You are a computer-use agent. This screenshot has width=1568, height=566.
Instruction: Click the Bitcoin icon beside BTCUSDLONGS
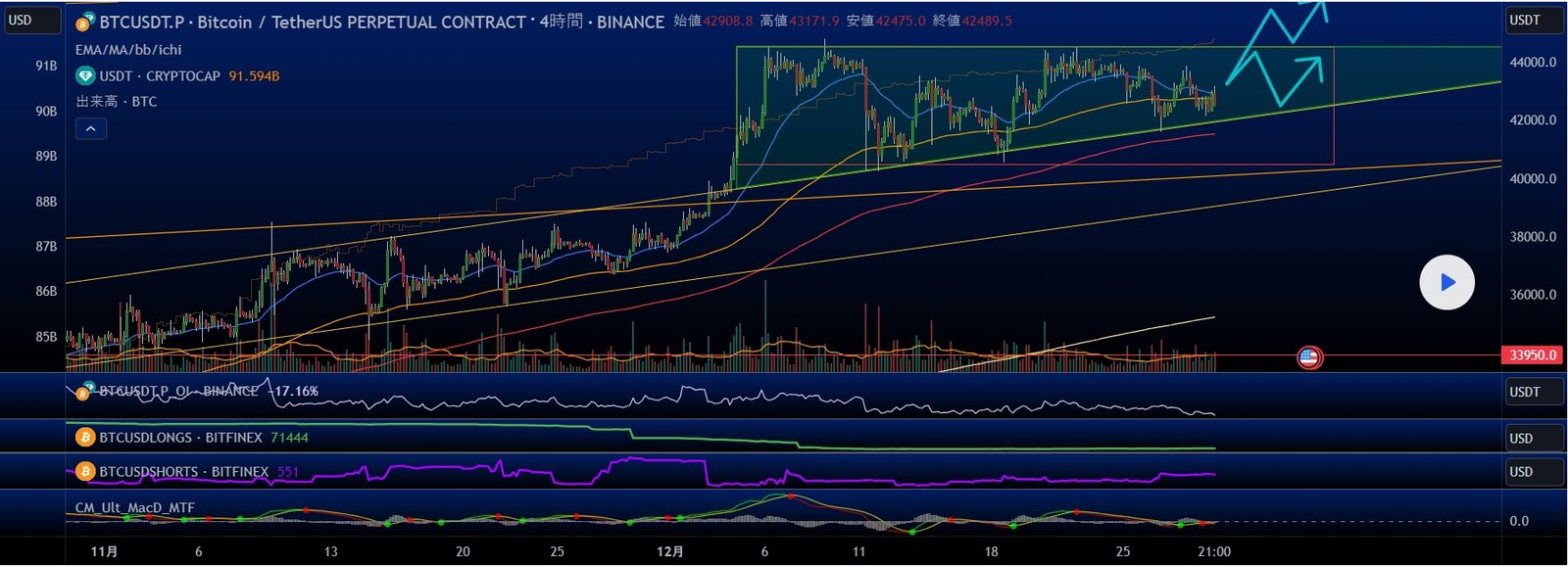pos(85,438)
